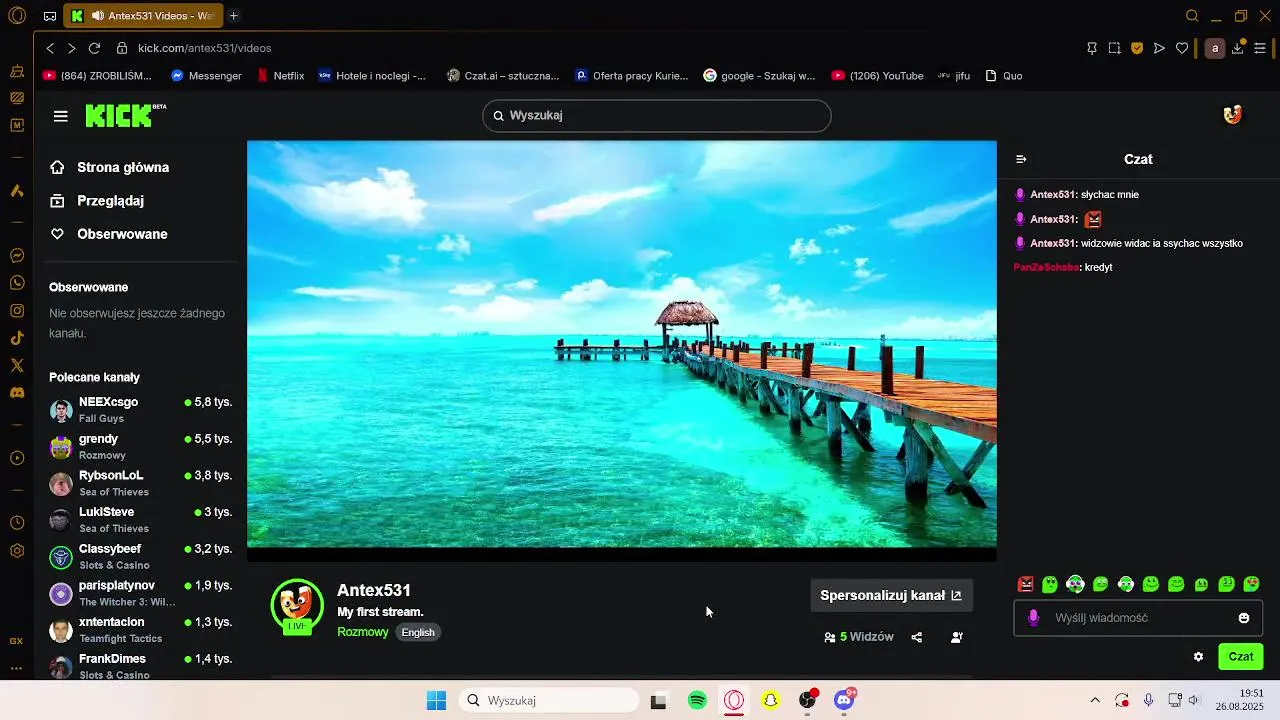Open Discord from taskbar
Image resolution: width=1280 pixels, height=720 pixels.
pyautogui.click(x=844, y=700)
